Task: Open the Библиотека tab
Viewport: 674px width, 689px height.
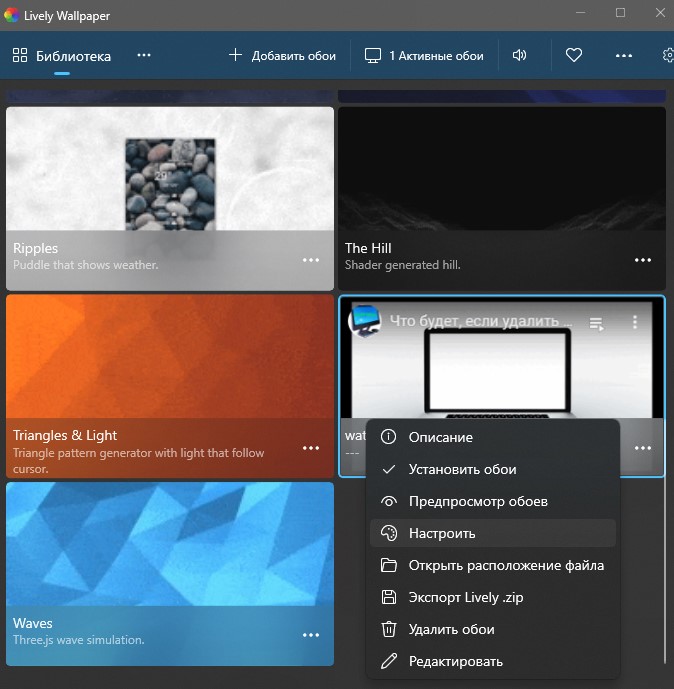Action: pos(62,56)
